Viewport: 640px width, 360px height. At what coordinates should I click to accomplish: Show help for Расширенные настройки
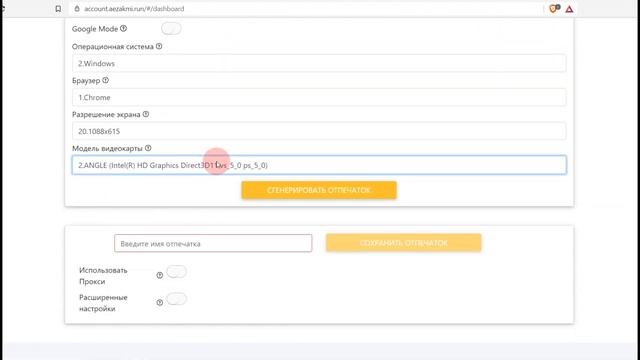(160, 302)
